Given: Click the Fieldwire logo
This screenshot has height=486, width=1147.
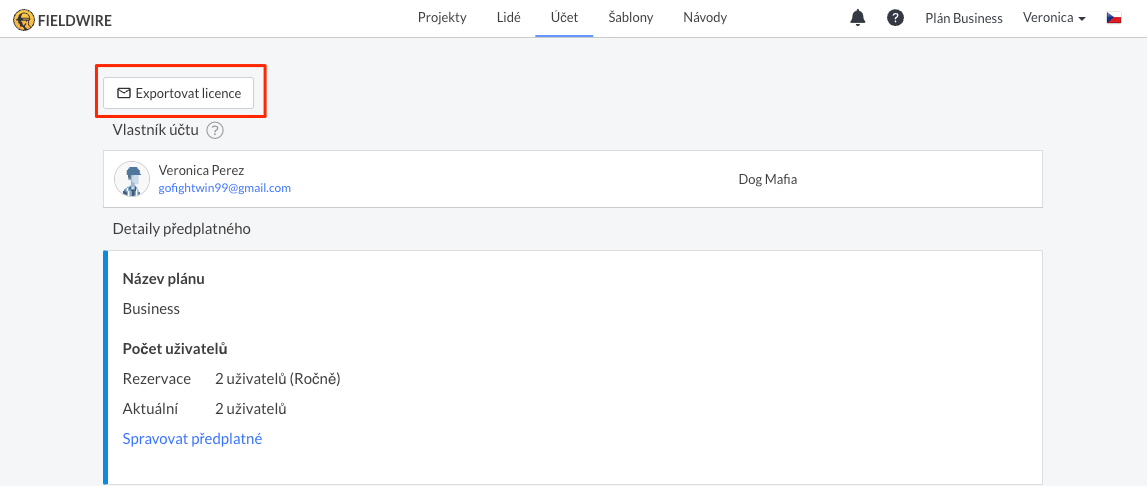Looking at the screenshot, I should (x=63, y=19).
